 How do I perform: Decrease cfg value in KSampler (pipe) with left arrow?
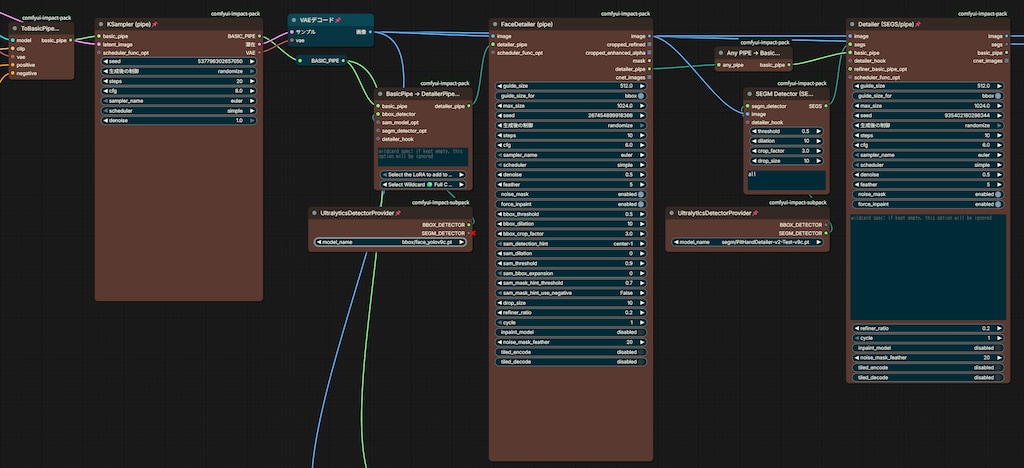point(106,91)
